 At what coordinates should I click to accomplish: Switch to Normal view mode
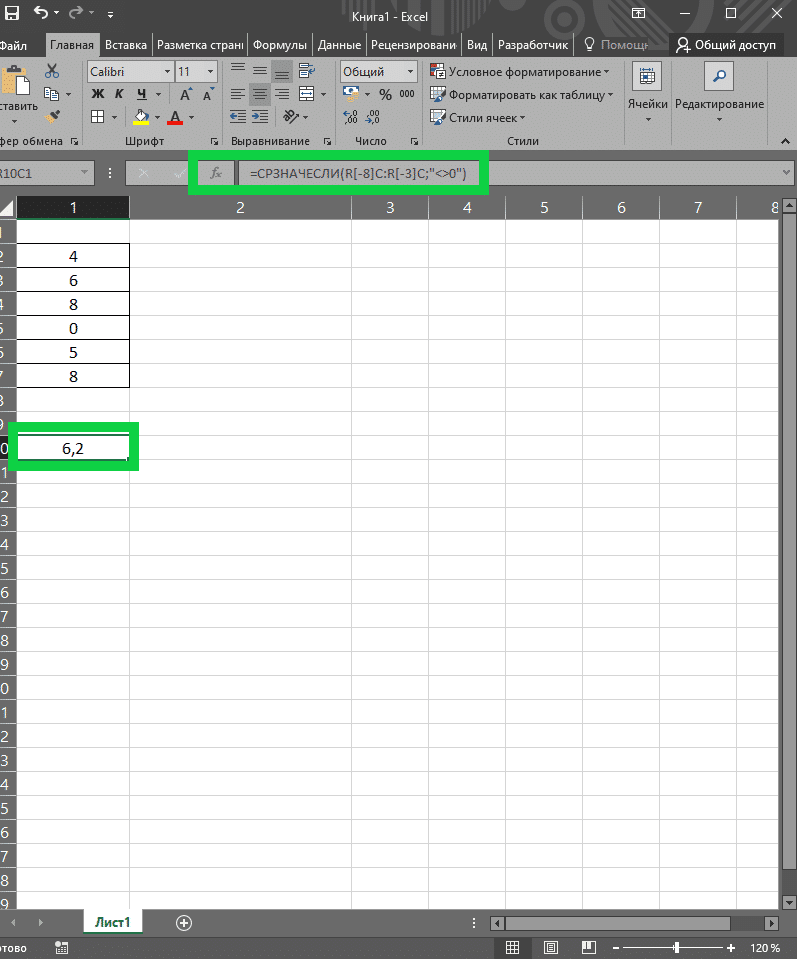pyautogui.click(x=513, y=948)
